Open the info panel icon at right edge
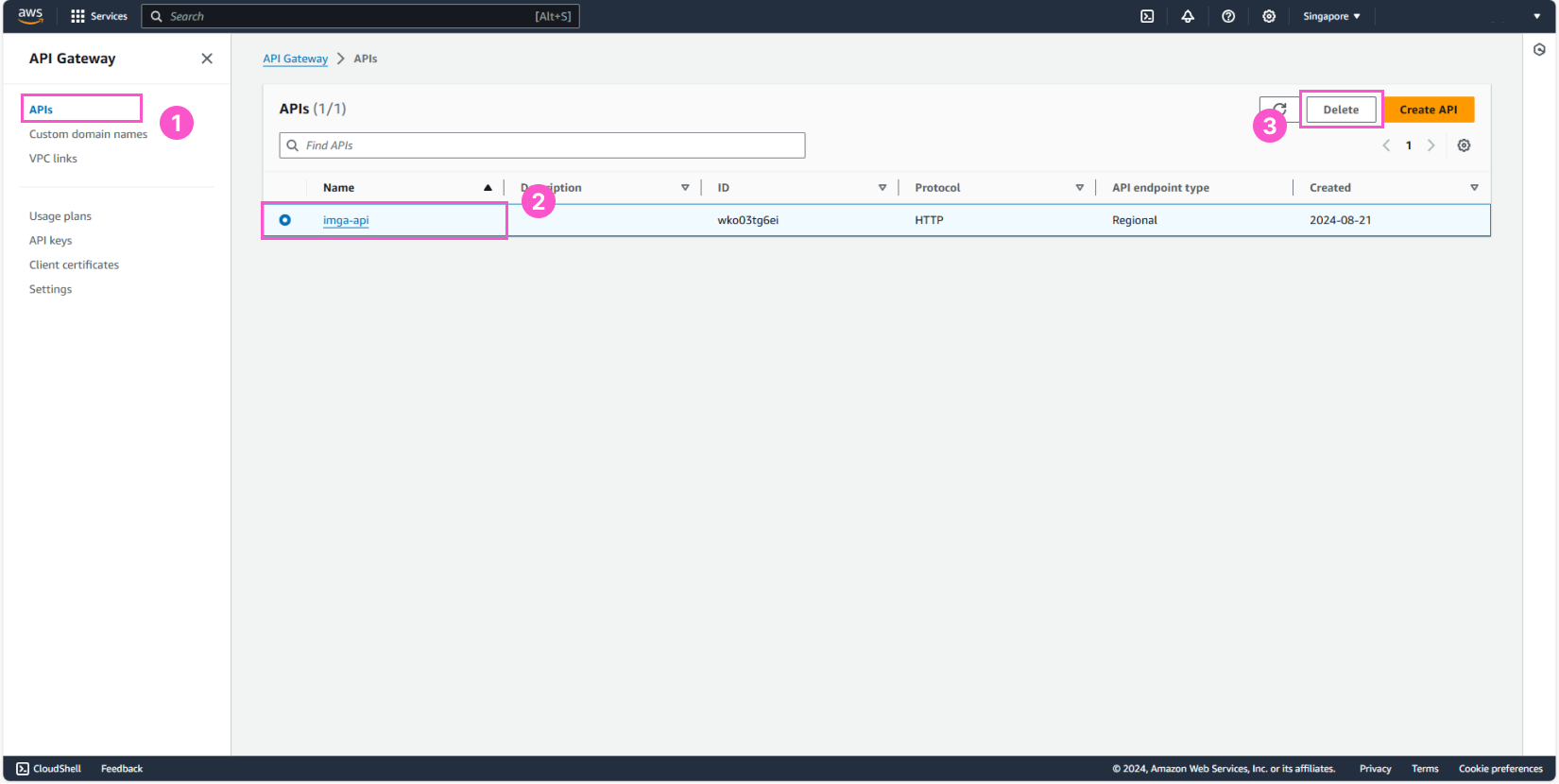The image size is (1559, 784). click(1539, 50)
